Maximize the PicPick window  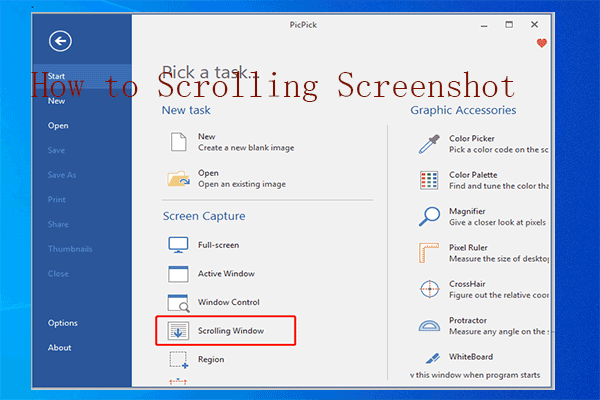coord(509,25)
